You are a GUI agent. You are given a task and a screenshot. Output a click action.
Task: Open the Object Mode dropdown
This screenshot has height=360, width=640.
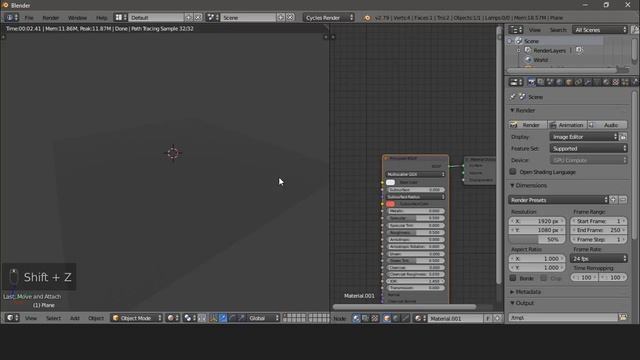tap(136, 318)
